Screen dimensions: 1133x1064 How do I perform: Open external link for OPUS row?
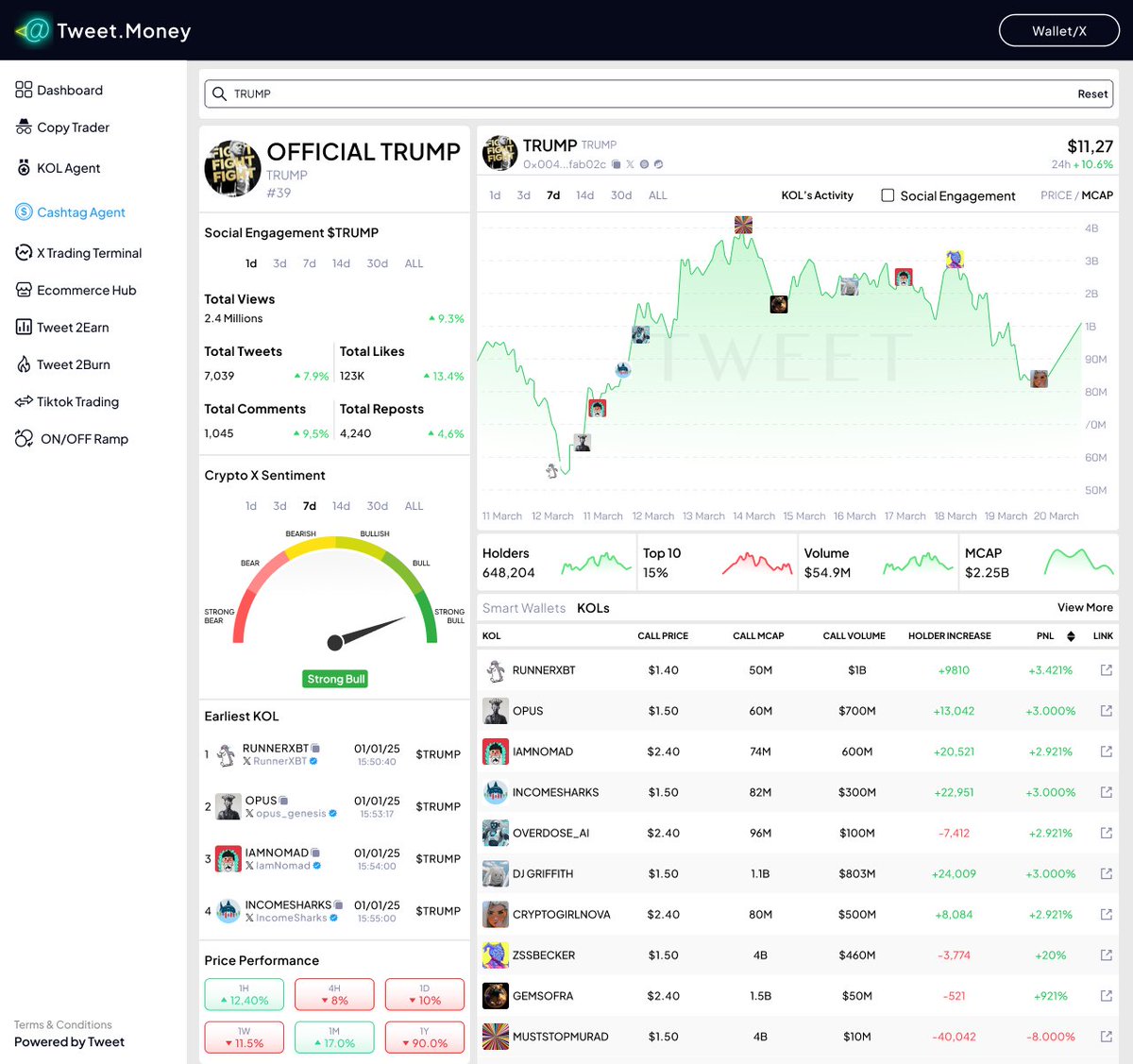[1106, 711]
